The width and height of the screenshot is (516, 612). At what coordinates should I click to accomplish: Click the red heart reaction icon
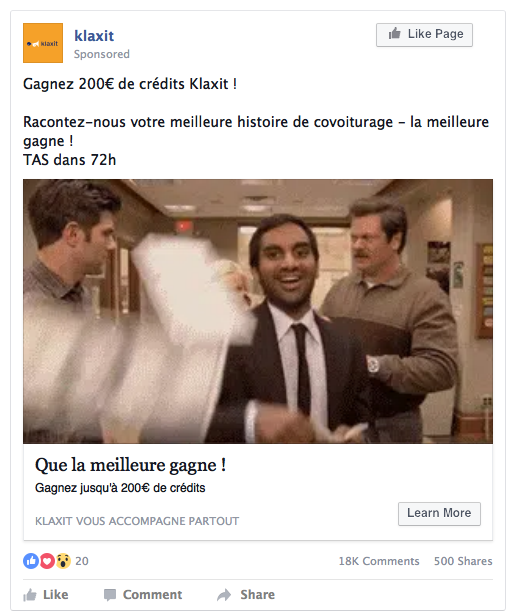[x=47, y=561]
